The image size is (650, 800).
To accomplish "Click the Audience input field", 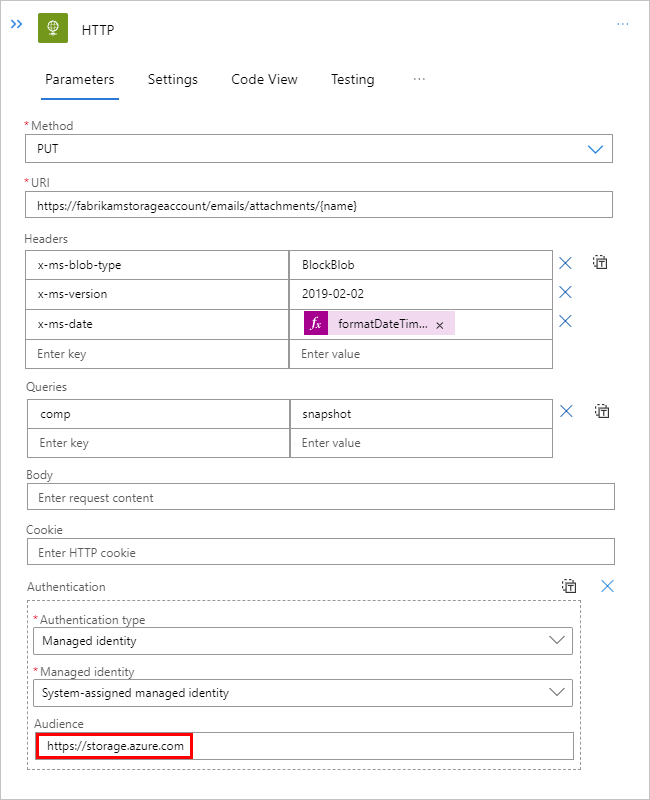I will (x=304, y=745).
